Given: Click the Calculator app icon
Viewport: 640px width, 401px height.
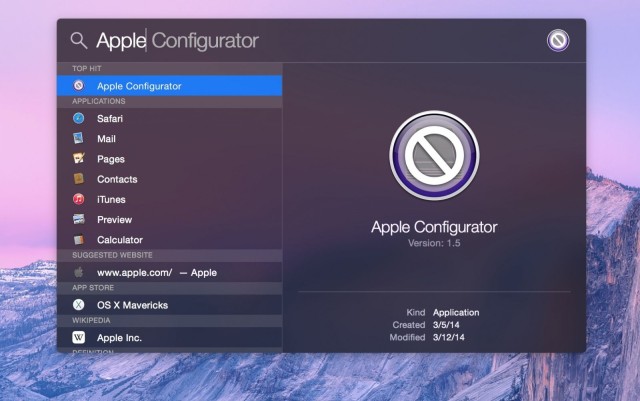Looking at the screenshot, I should (79, 240).
